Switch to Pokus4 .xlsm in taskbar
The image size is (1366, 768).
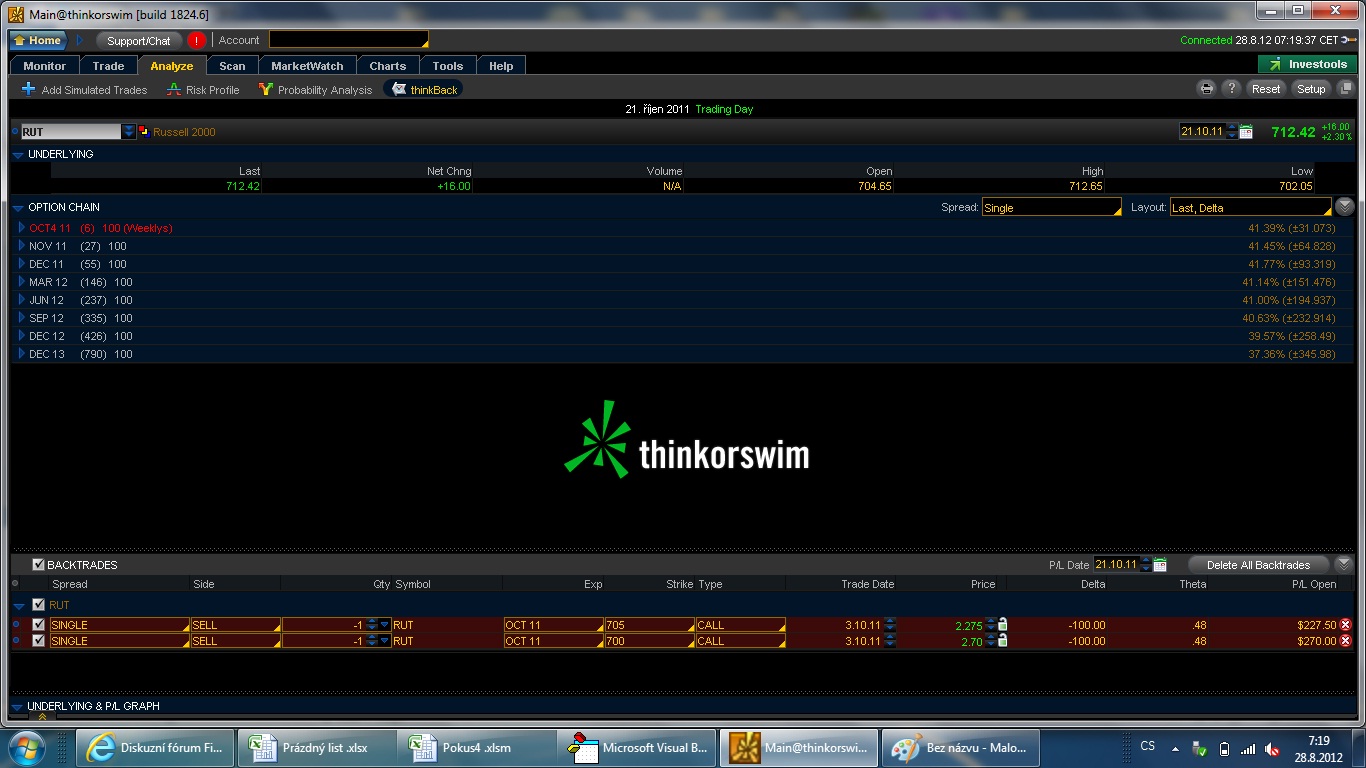pyautogui.click(x=479, y=747)
